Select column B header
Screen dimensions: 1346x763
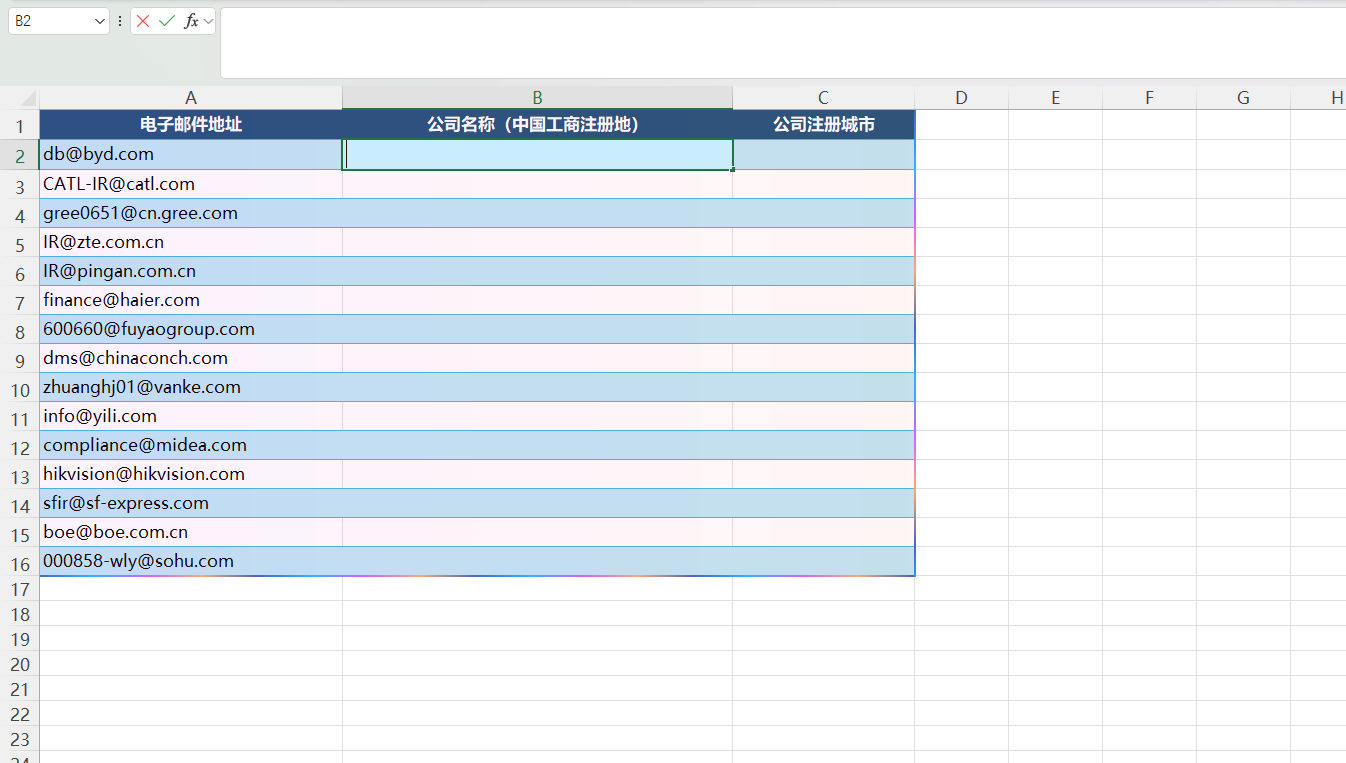[537, 98]
